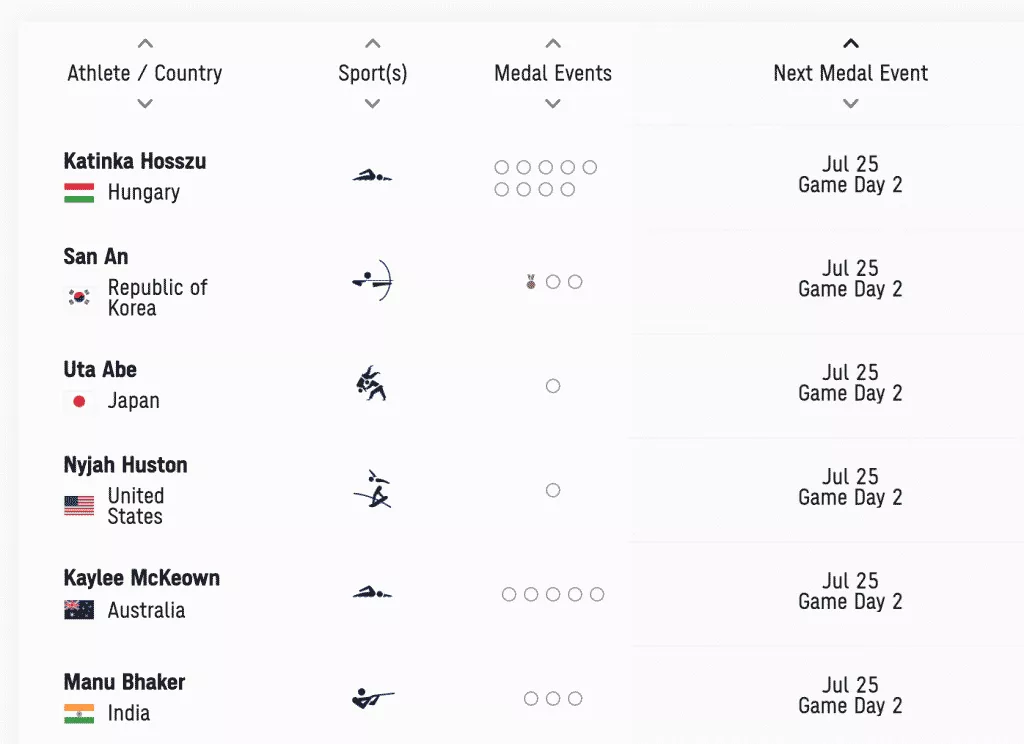Click San An's bronze medal icon
Screen dimensions: 1024x744
click(531, 282)
